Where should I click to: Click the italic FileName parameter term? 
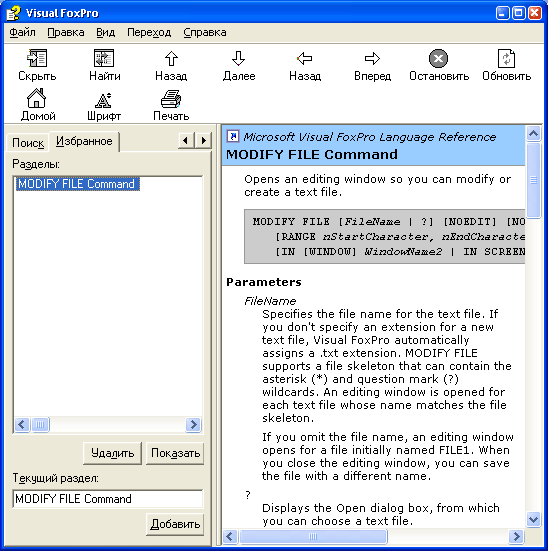click(x=270, y=301)
